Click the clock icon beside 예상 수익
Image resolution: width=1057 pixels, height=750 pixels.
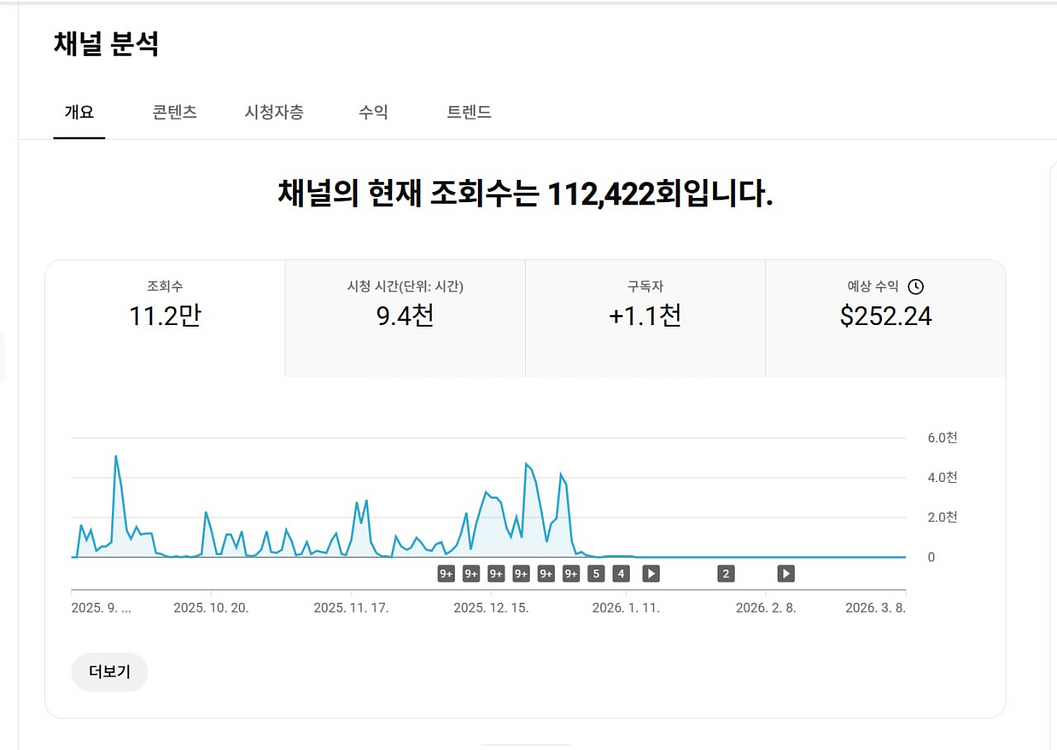click(x=916, y=287)
